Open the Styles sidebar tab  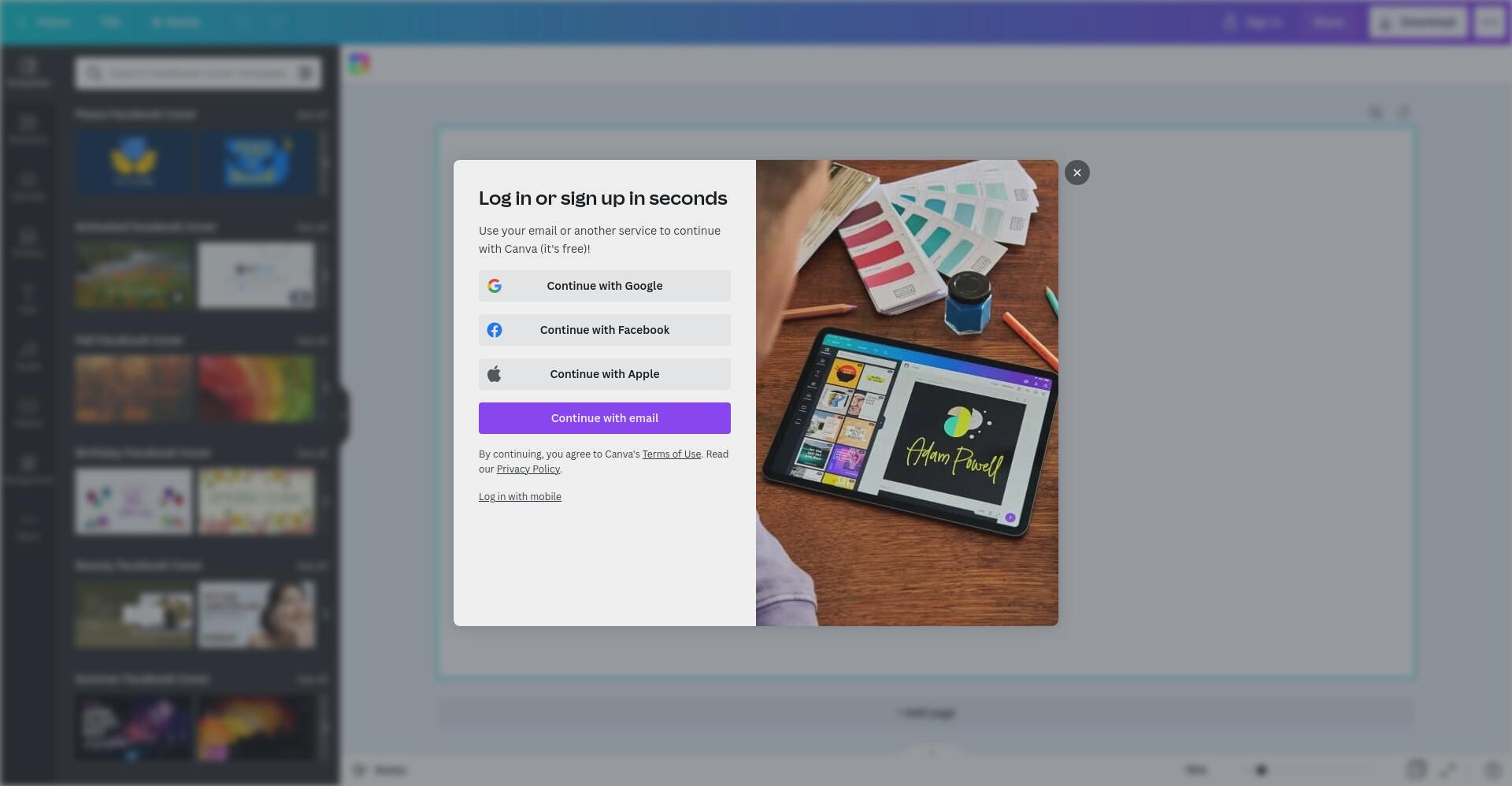pyautogui.click(x=28, y=356)
